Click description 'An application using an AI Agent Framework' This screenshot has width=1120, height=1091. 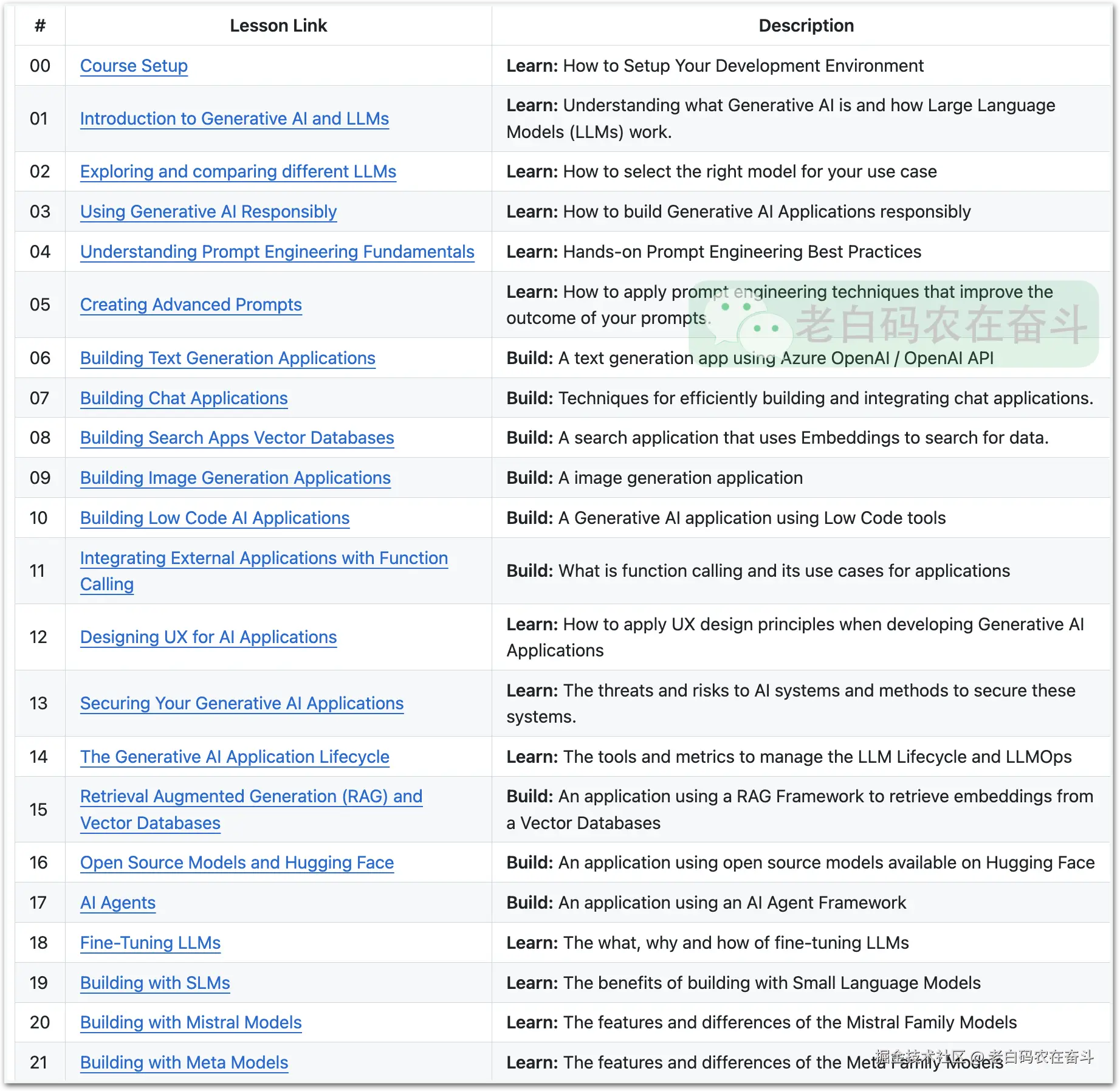coord(732,903)
